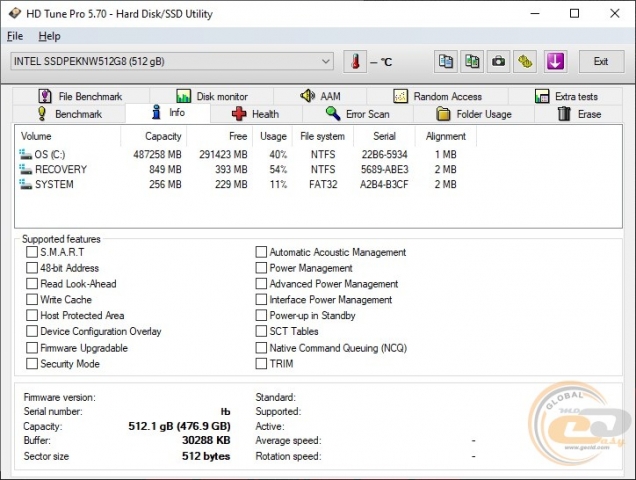
Task: Click the 291423 MB free value
Action: click(223, 155)
